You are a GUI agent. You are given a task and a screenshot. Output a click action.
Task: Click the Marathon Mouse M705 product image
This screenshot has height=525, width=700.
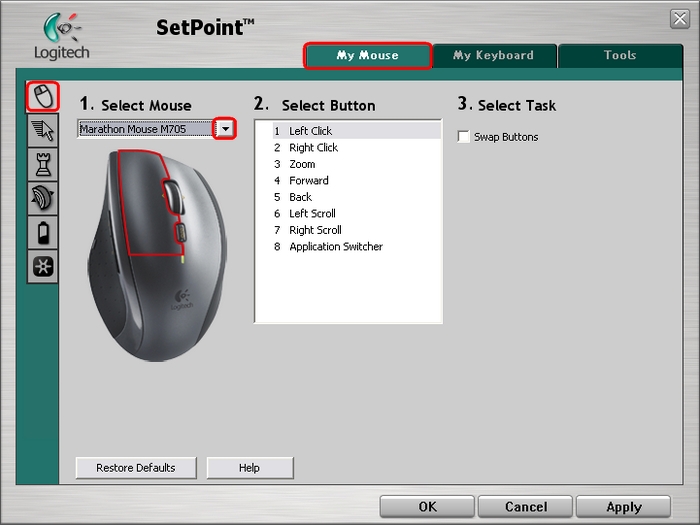[157, 255]
